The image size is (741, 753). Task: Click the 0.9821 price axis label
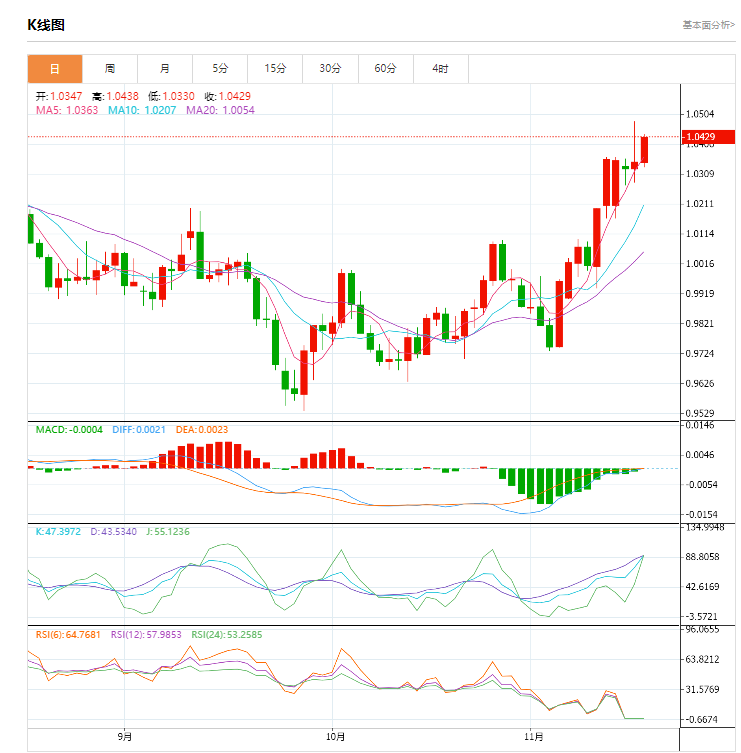(x=700, y=324)
